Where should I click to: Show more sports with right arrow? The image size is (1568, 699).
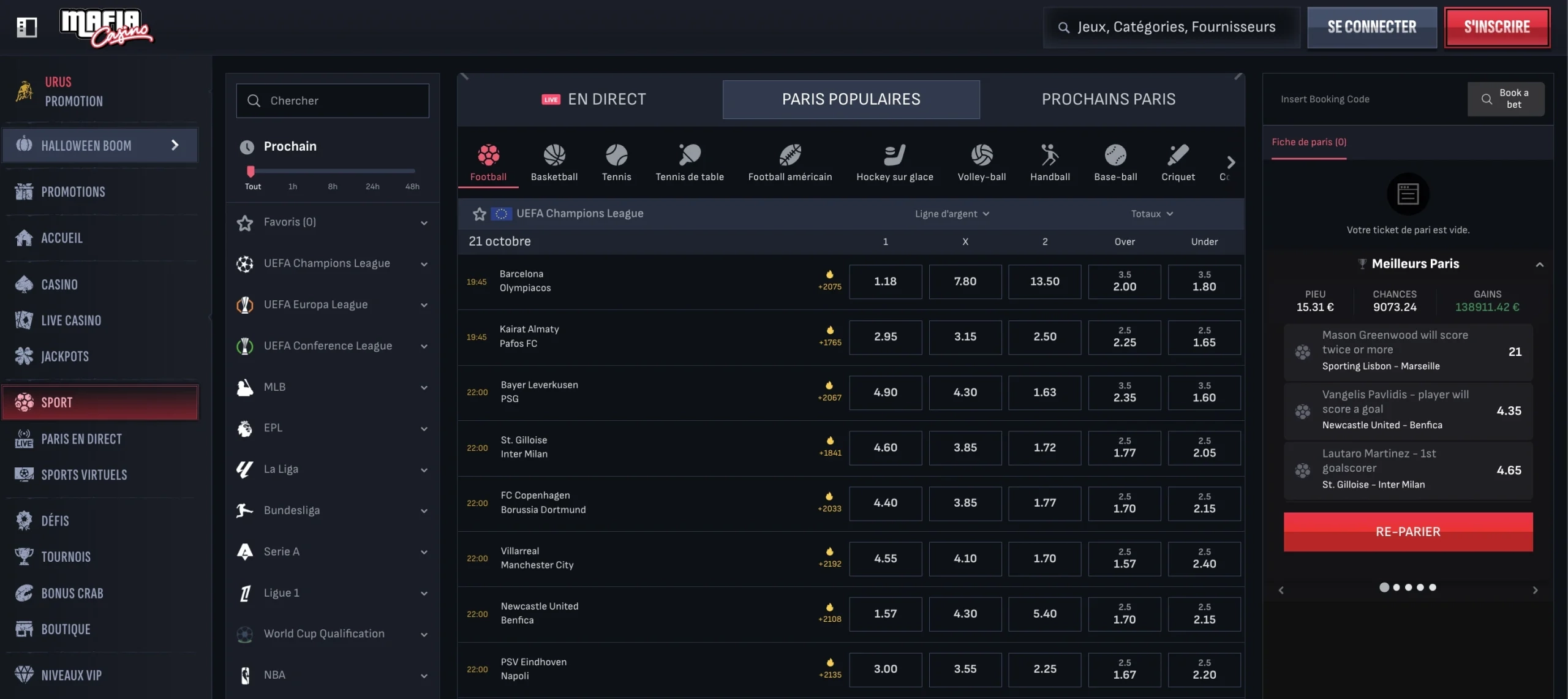coord(1231,162)
